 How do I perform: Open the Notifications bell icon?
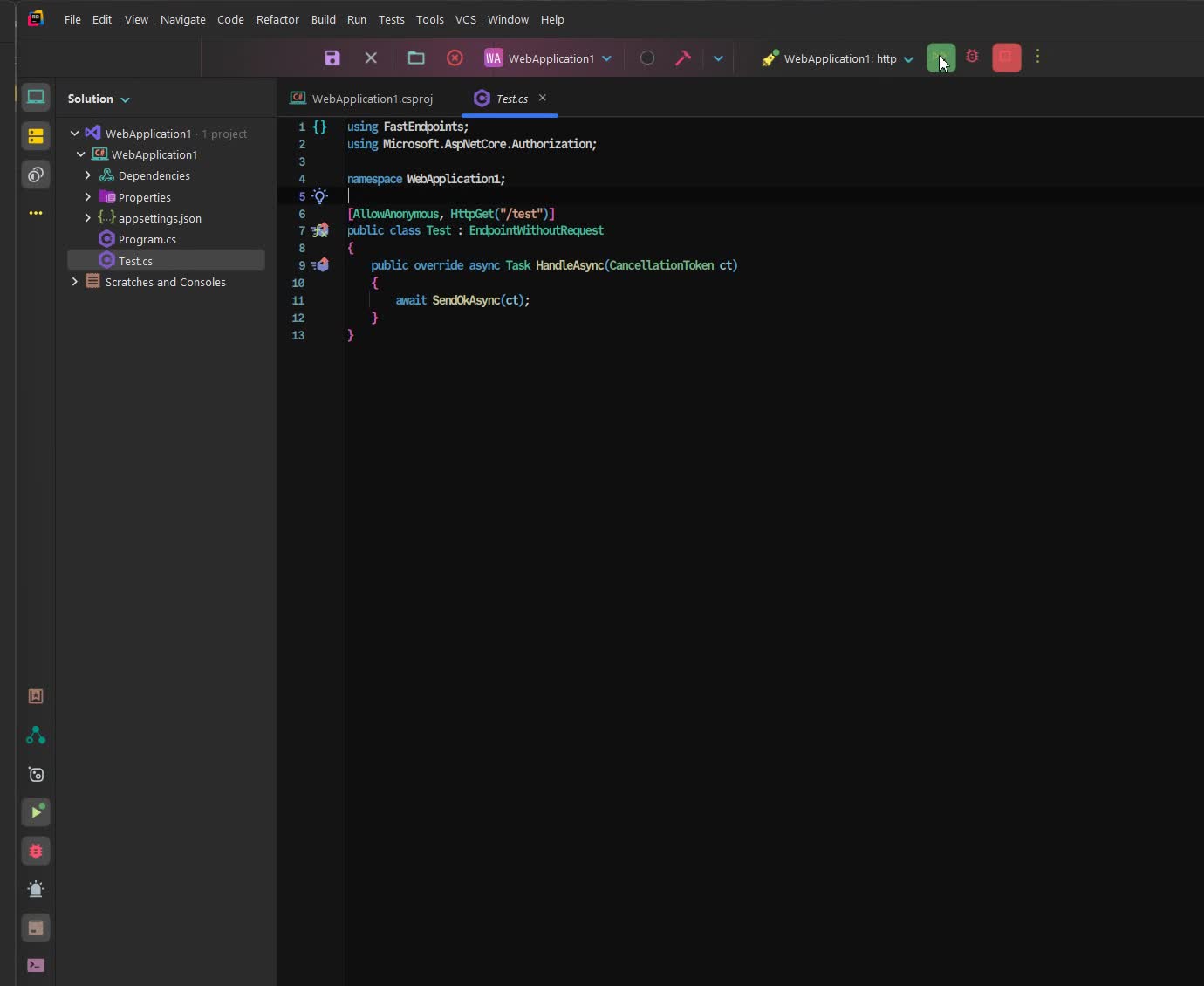[x=36, y=889]
